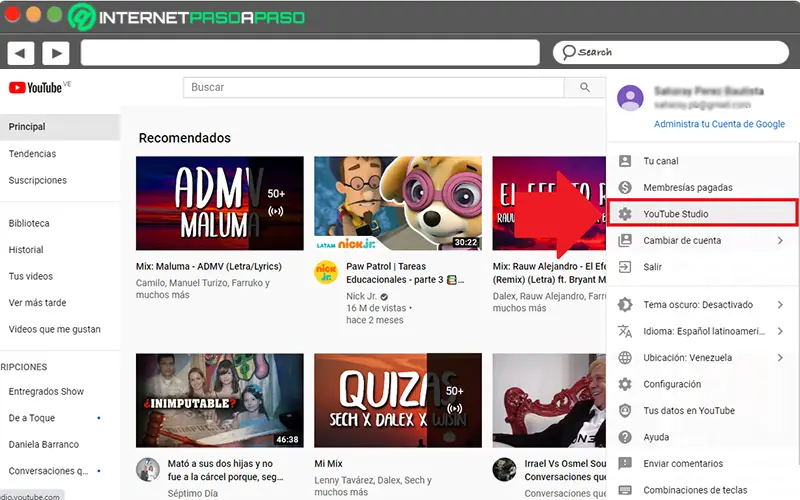The width and height of the screenshot is (800, 500).
Task: Open the Paw Patrol video thumbnail
Action: click(x=398, y=203)
